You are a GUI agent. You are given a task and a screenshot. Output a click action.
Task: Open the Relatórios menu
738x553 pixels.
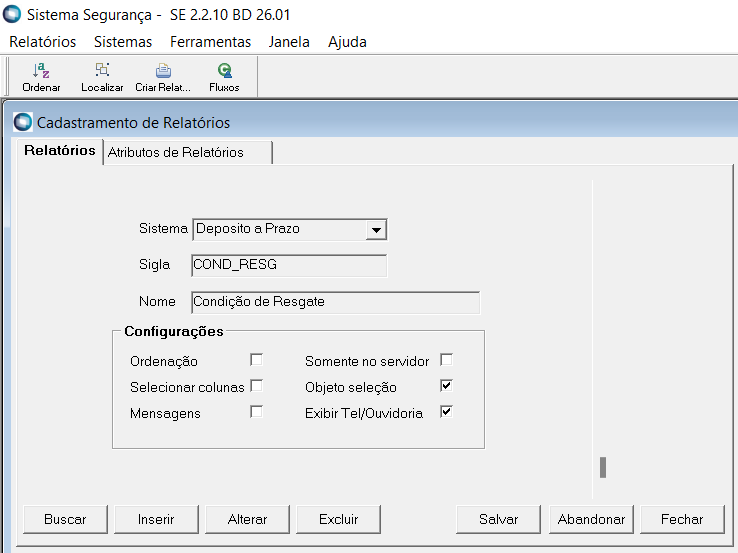click(x=43, y=42)
